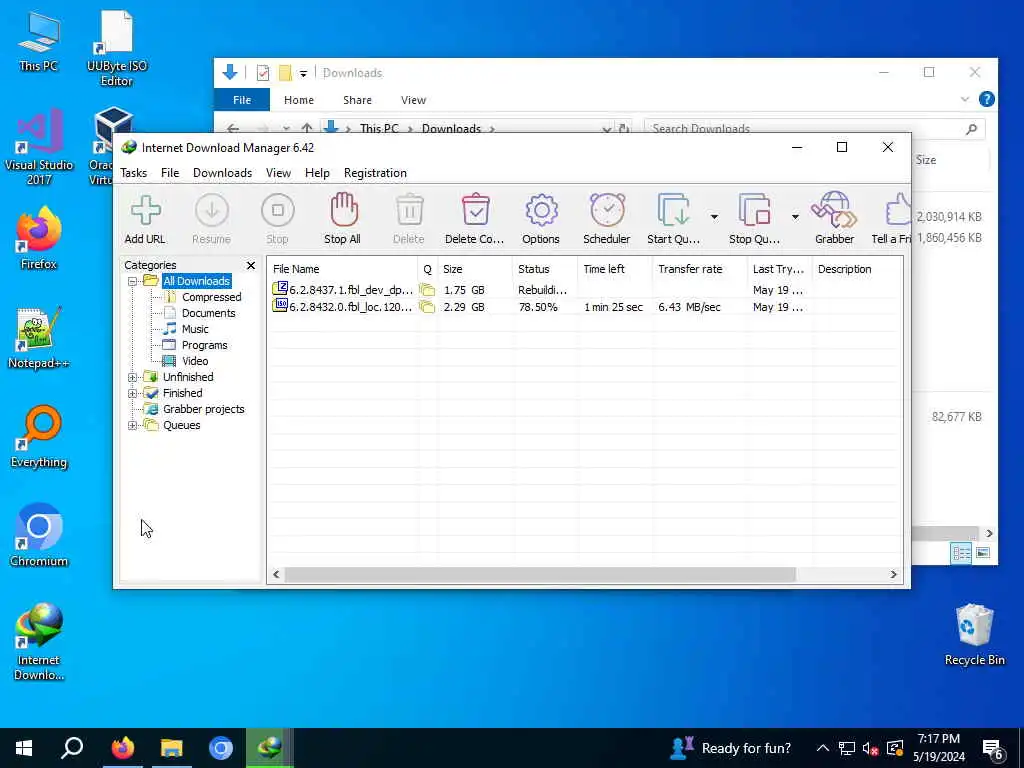
Task: Select the Programs category
Action: pos(204,345)
